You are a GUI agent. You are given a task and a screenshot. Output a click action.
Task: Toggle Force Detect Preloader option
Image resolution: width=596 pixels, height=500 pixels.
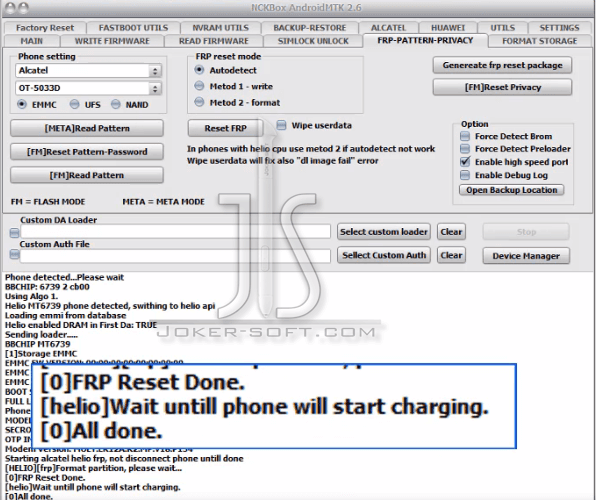point(465,149)
